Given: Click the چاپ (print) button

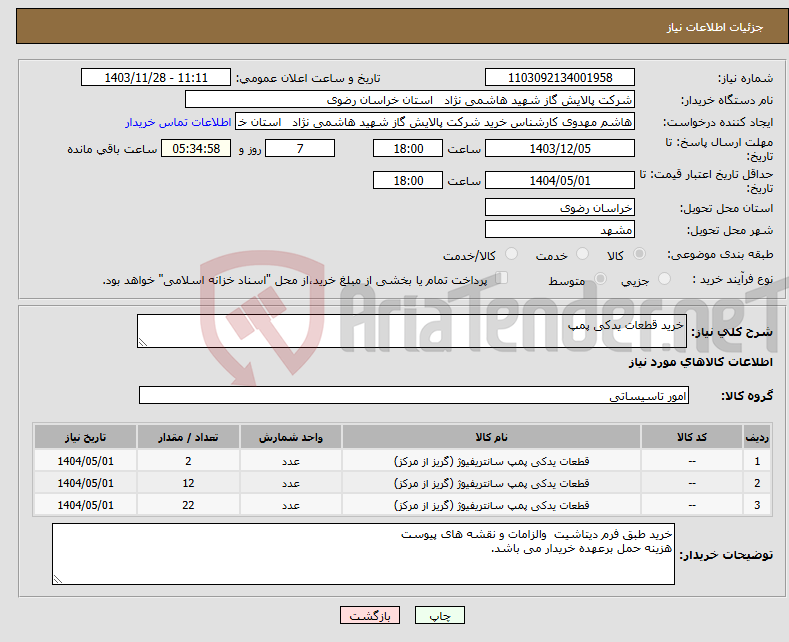Looking at the screenshot, I should click(x=439, y=615).
